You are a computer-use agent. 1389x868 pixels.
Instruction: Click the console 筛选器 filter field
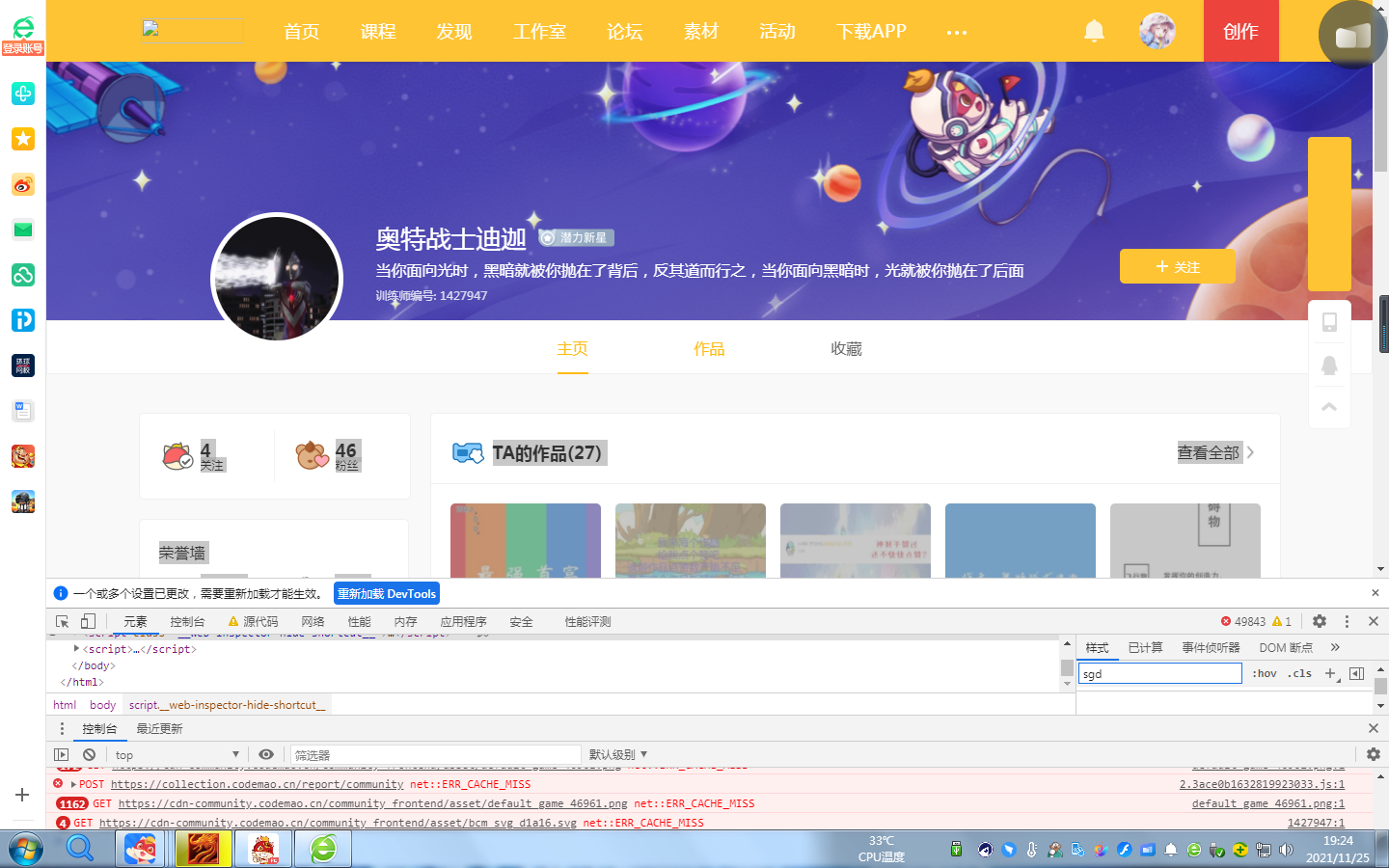436,754
